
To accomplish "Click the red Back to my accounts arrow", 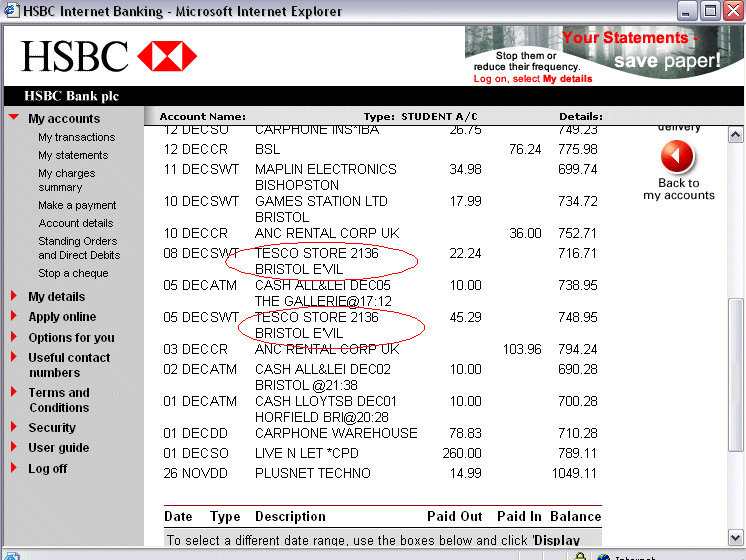I will tap(677, 157).
